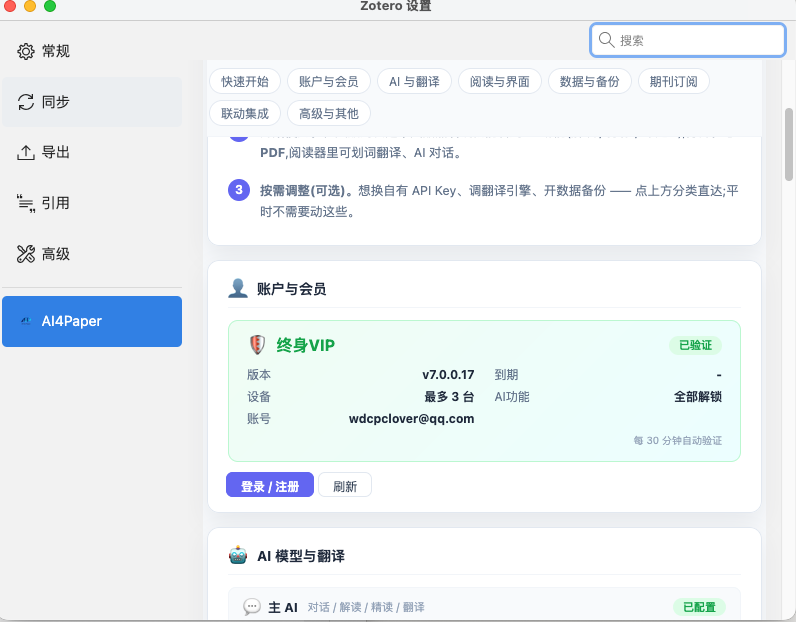Click the 已验证 verified badge
796x622 pixels.
coord(695,345)
